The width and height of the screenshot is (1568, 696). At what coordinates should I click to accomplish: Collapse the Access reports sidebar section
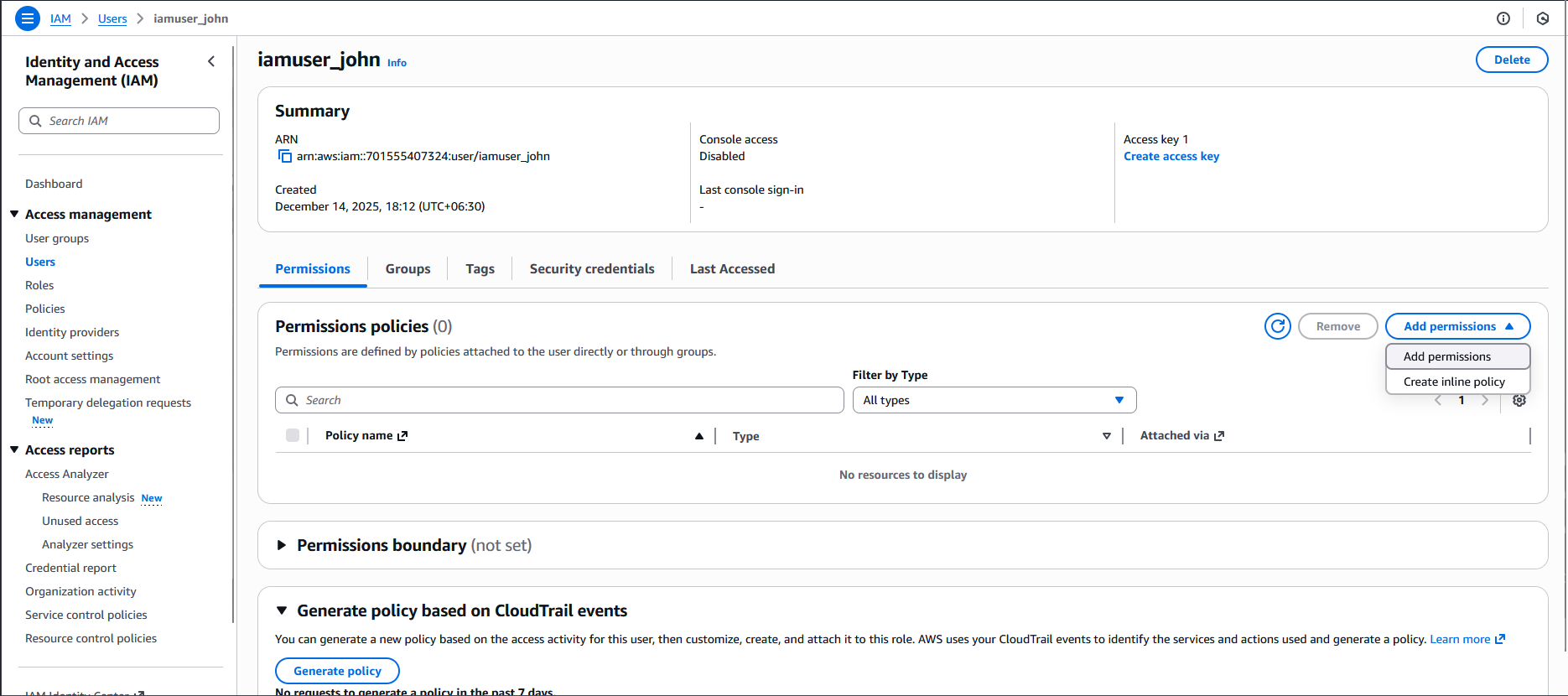[14, 450]
